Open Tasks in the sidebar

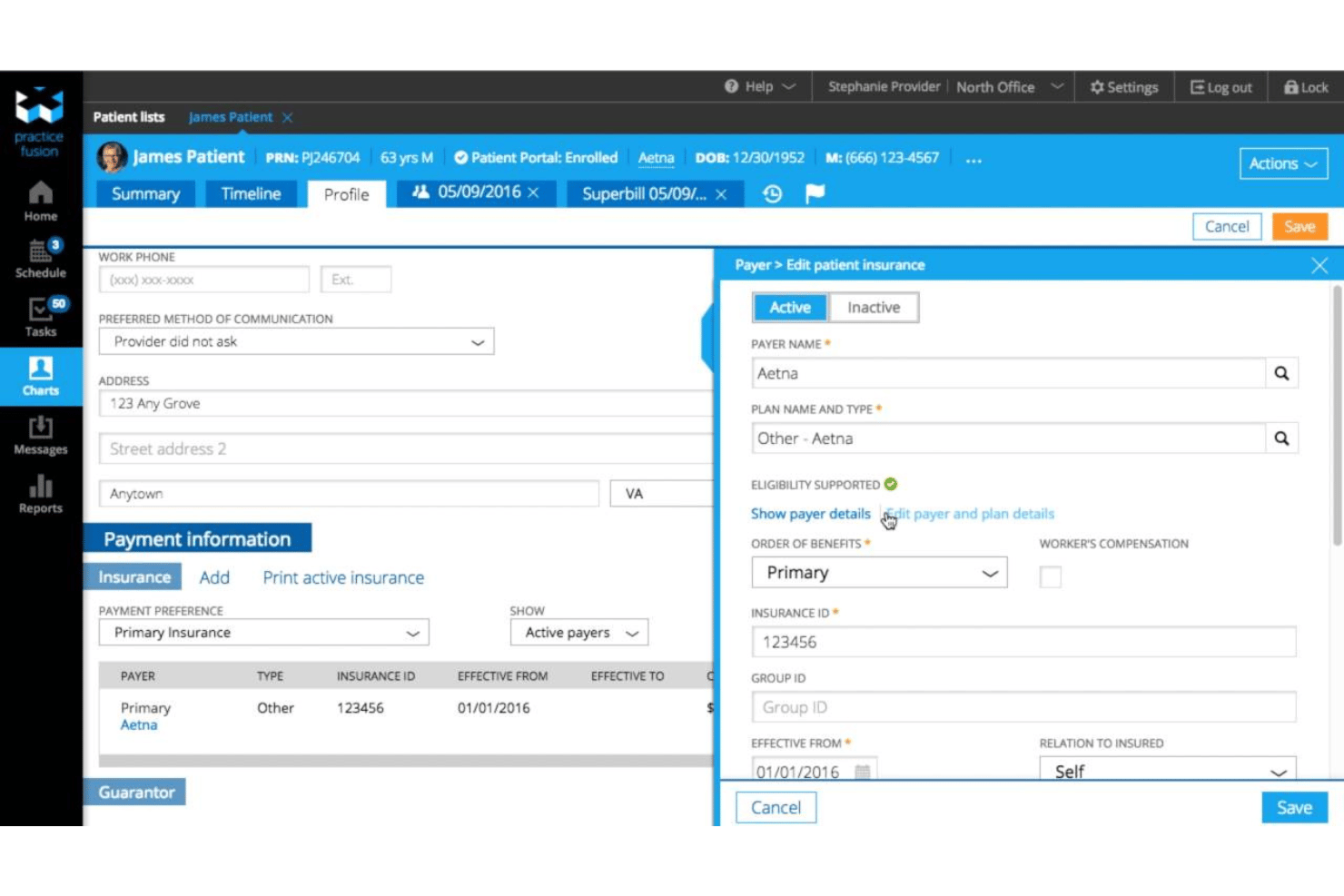41,317
